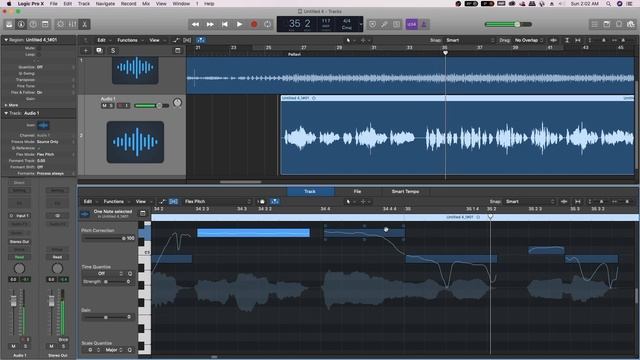Open the Mixer faders icon
The height and width of the screenshot is (360, 640).
72,24
